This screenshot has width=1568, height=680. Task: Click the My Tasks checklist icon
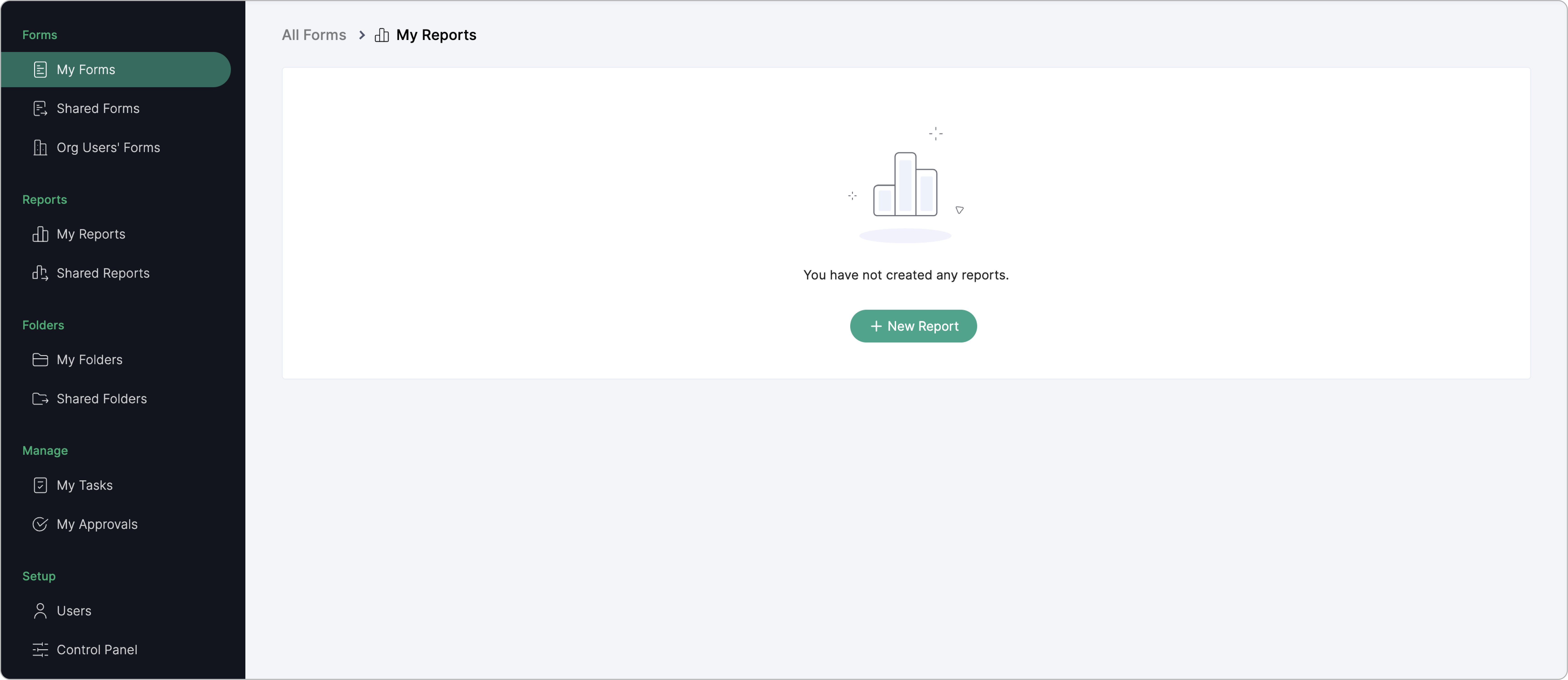coord(40,485)
